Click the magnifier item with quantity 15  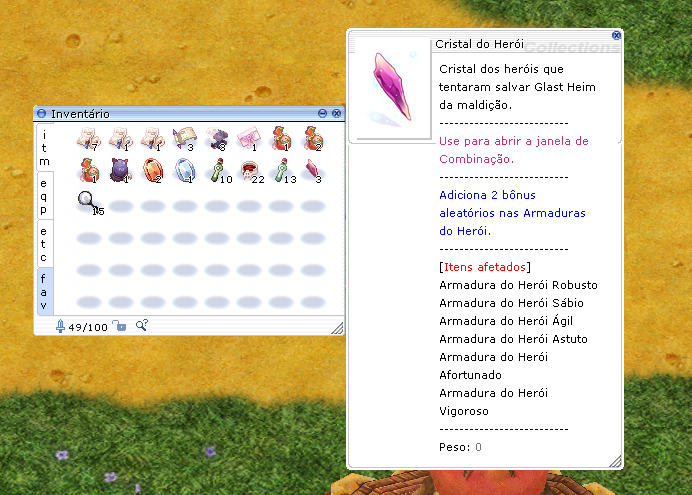coord(89,203)
